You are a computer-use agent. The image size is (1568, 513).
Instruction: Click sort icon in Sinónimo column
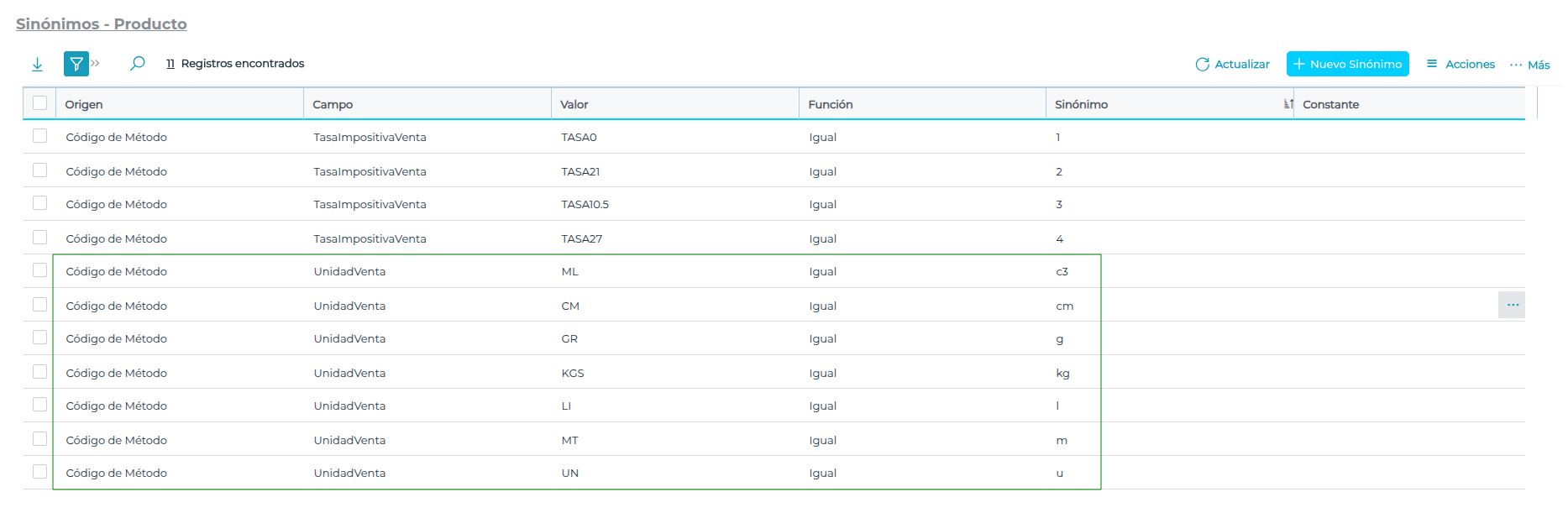(1287, 104)
